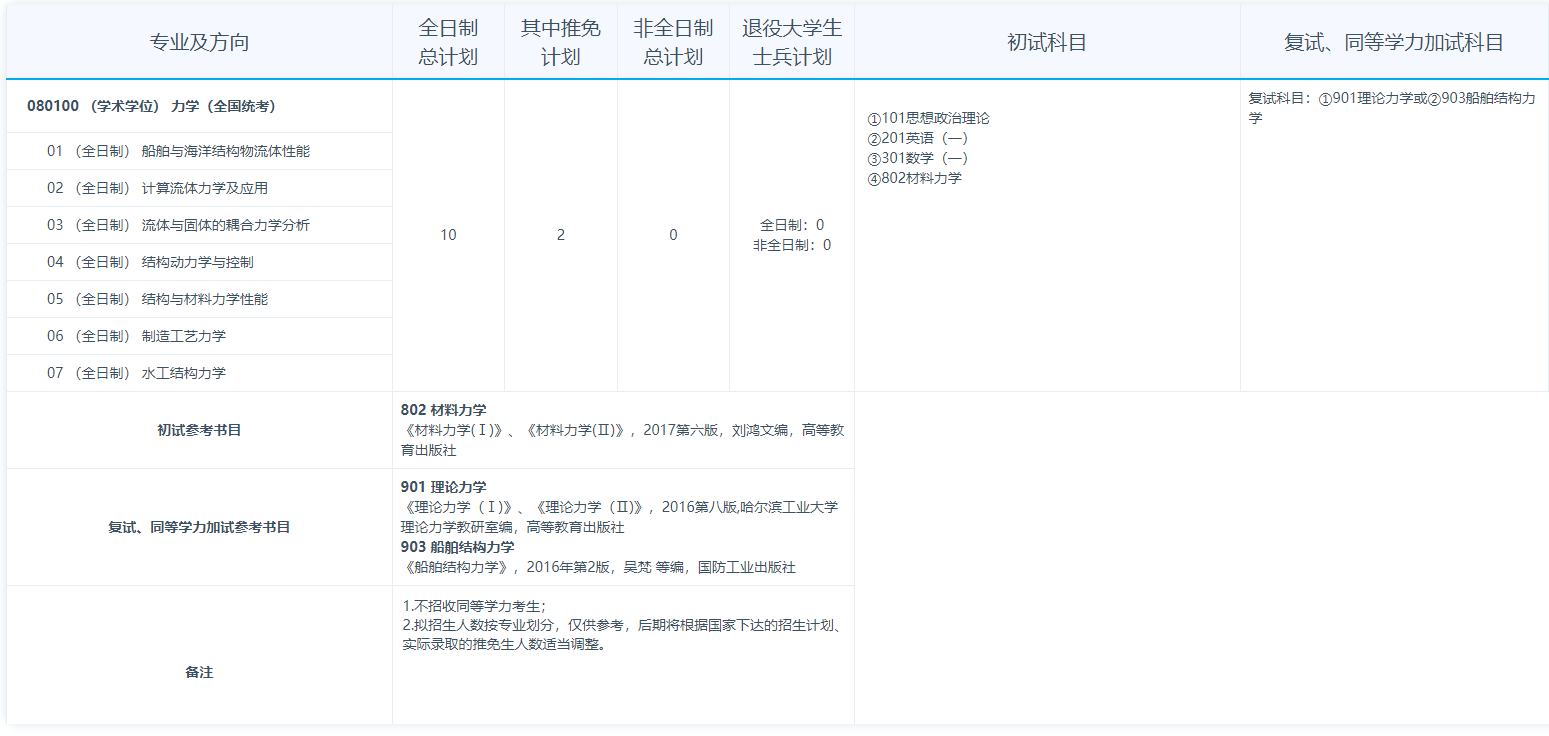1549x736 pixels.
Task: Click the 吴梵 船舶结构力学 book reference
Action: 598,567
